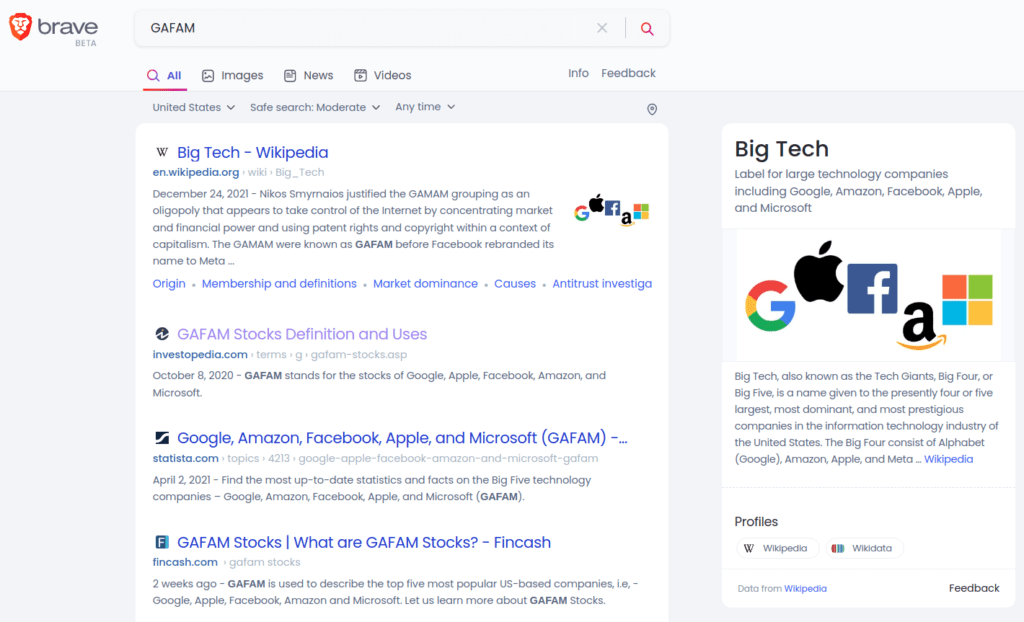
Task: Expand the United States region dropdown
Action: click(x=193, y=107)
